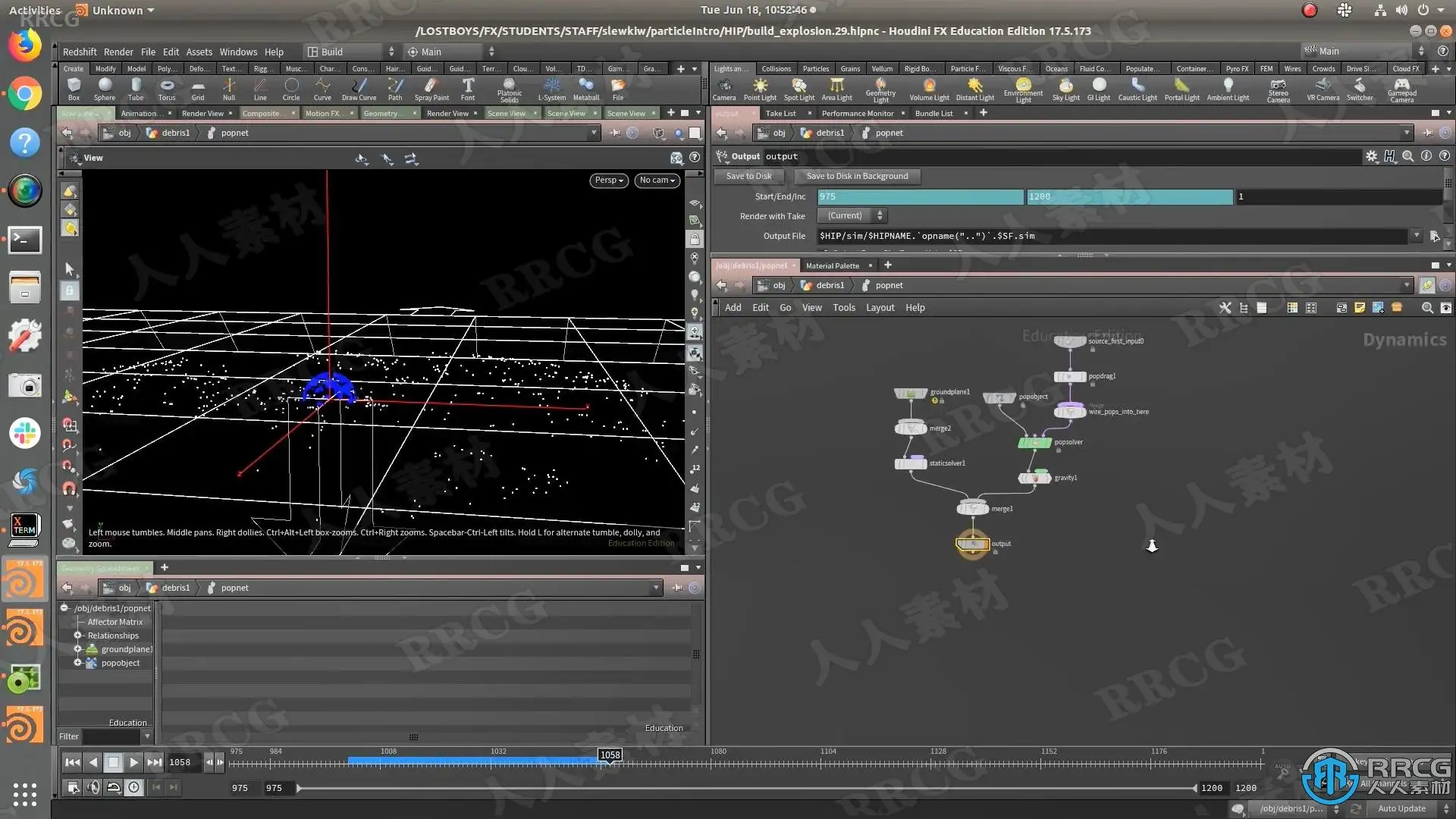Open the Terminal from the dock
Image resolution: width=1456 pixels, height=819 pixels.
[x=24, y=240]
